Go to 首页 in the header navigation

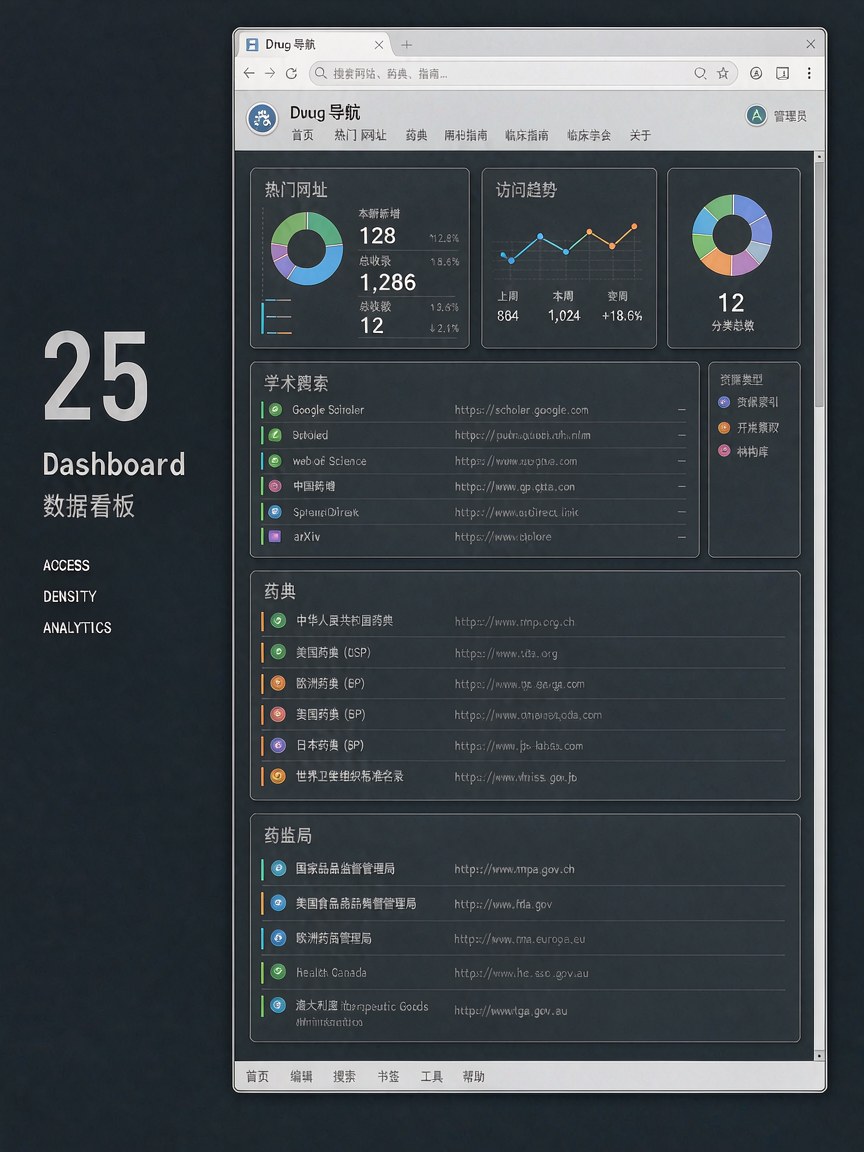pos(303,135)
